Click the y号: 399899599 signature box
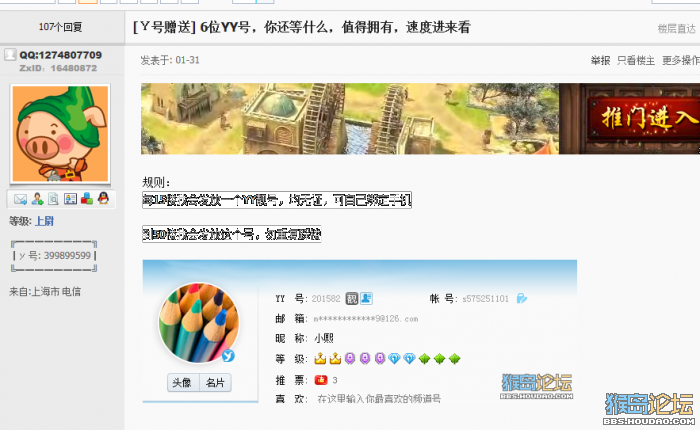The width and height of the screenshot is (700, 430). click(x=54, y=256)
